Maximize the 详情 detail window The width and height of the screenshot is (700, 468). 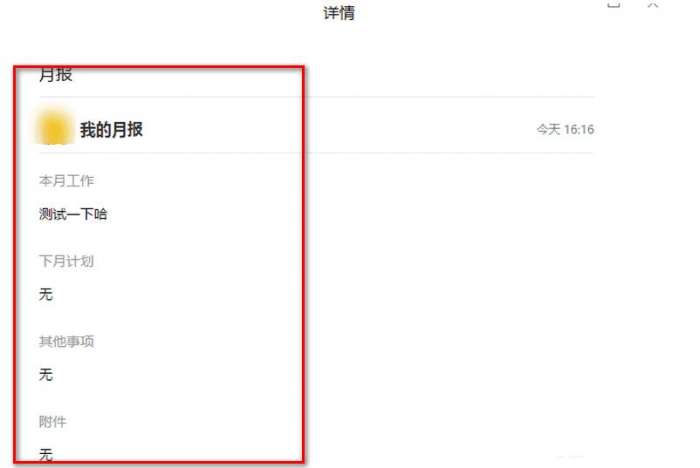pos(614,4)
